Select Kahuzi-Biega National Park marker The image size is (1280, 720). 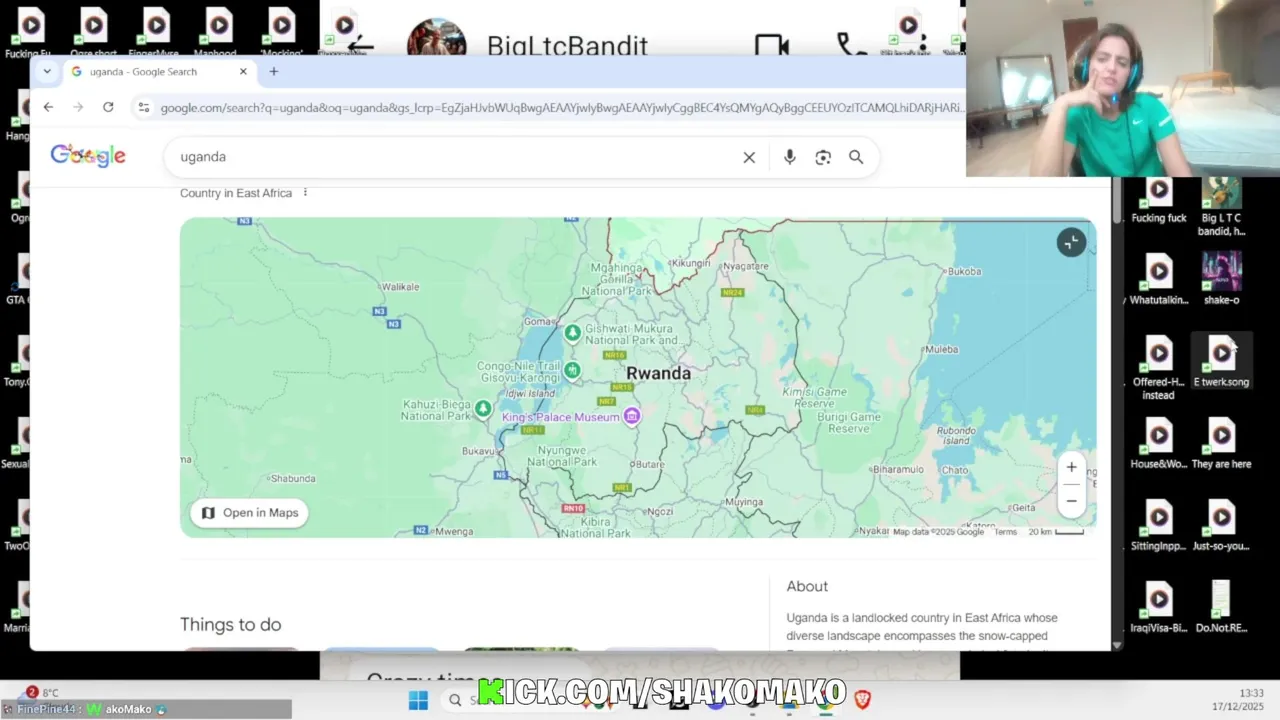pos(483,409)
